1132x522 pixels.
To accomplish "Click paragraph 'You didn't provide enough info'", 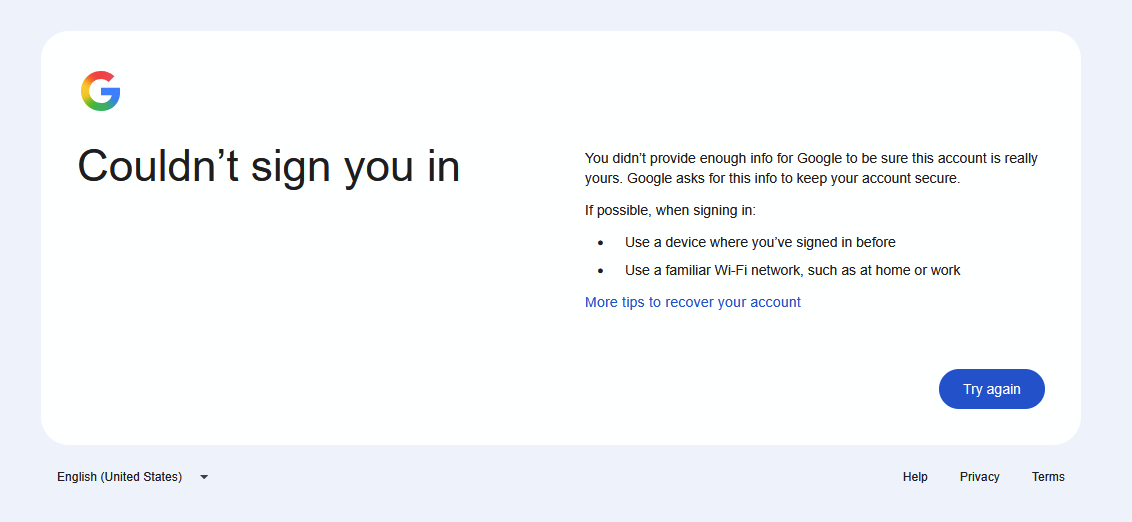I will 811,168.
